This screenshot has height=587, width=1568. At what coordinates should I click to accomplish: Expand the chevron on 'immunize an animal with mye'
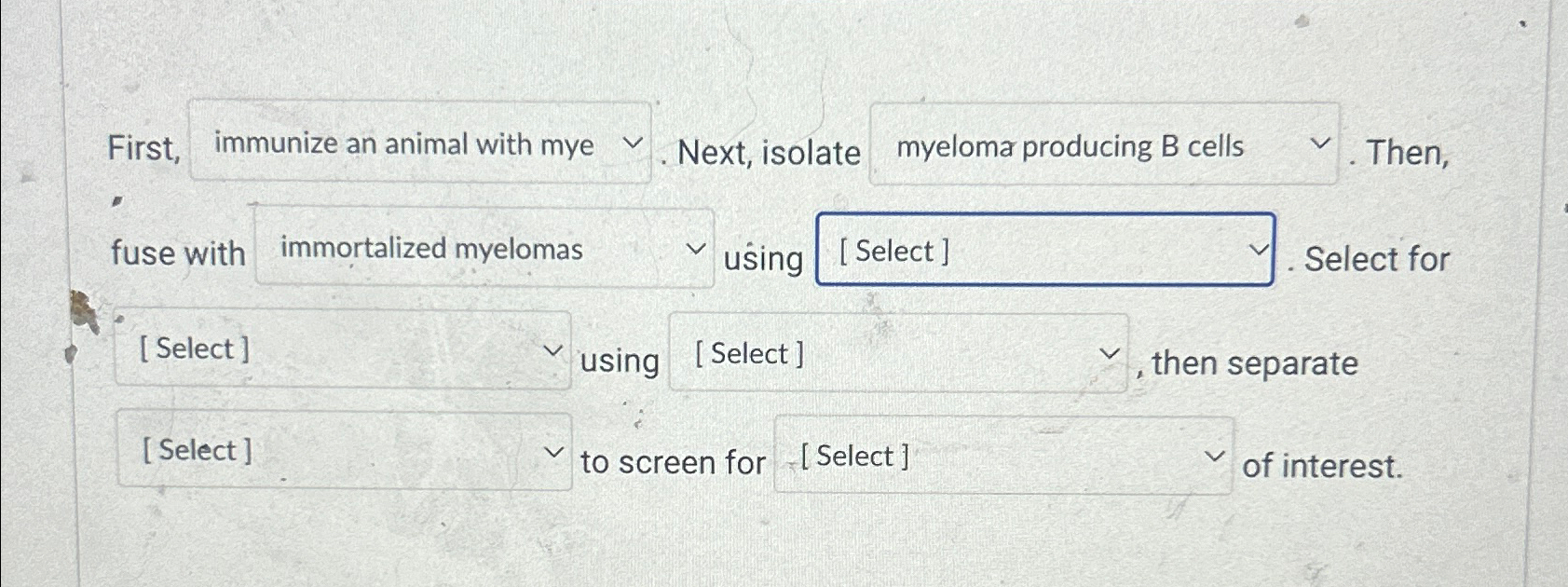(633, 143)
